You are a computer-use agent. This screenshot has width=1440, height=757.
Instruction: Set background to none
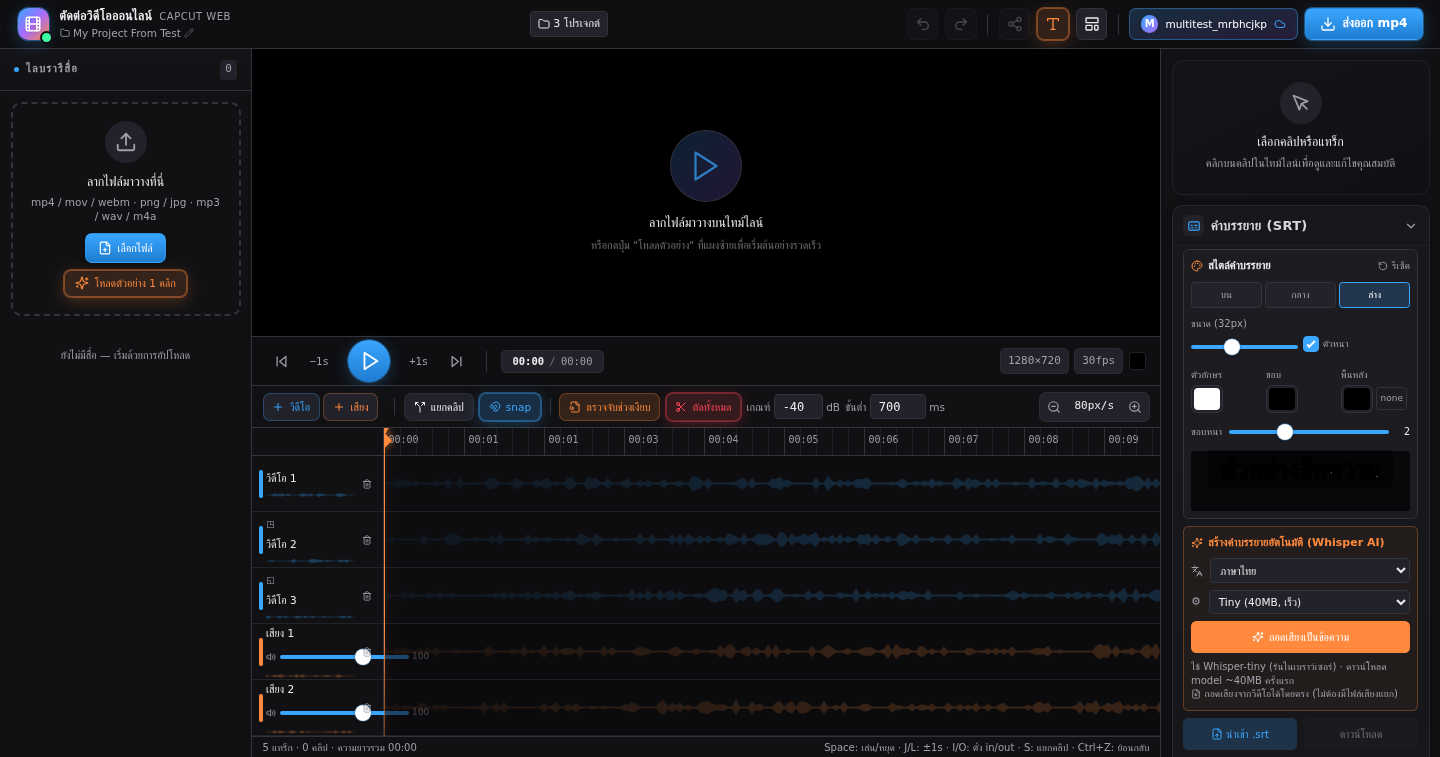tap(1391, 398)
